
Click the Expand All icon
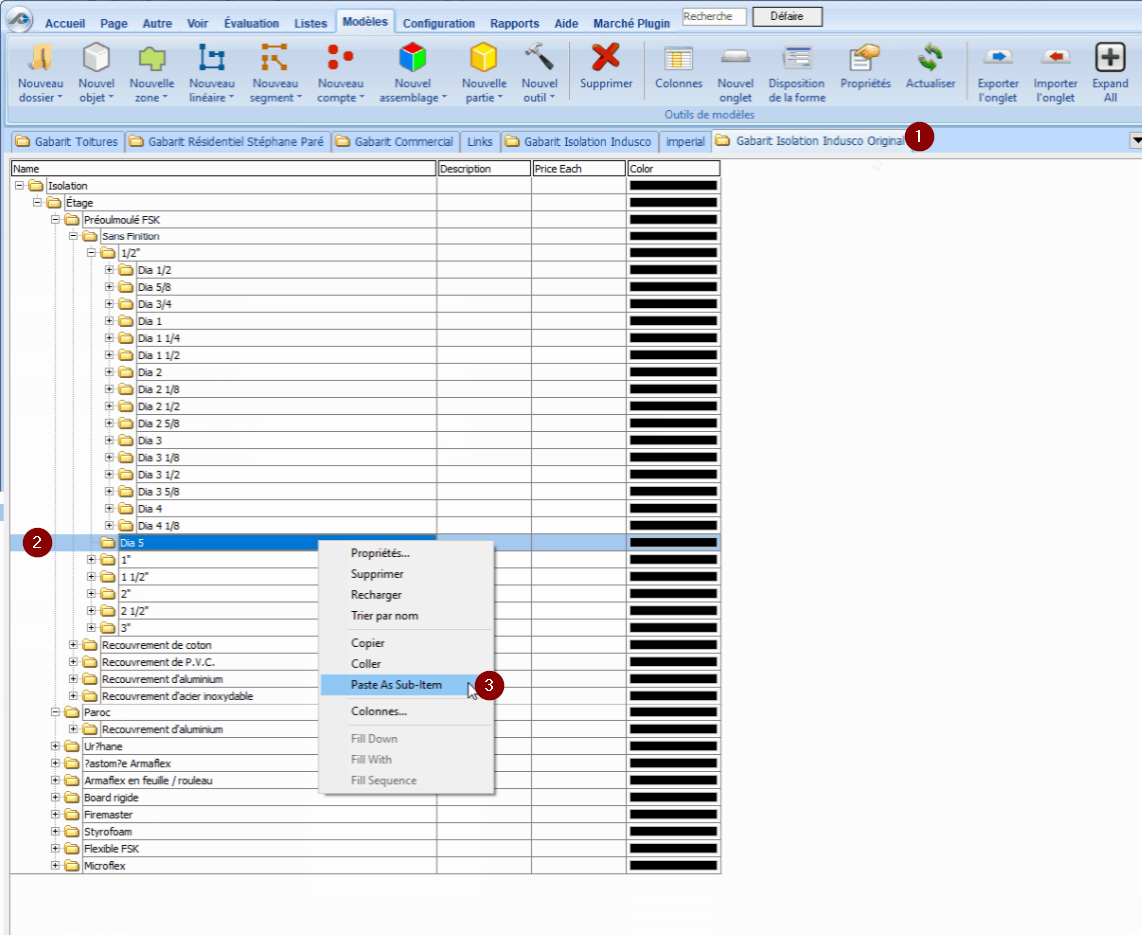click(1110, 58)
